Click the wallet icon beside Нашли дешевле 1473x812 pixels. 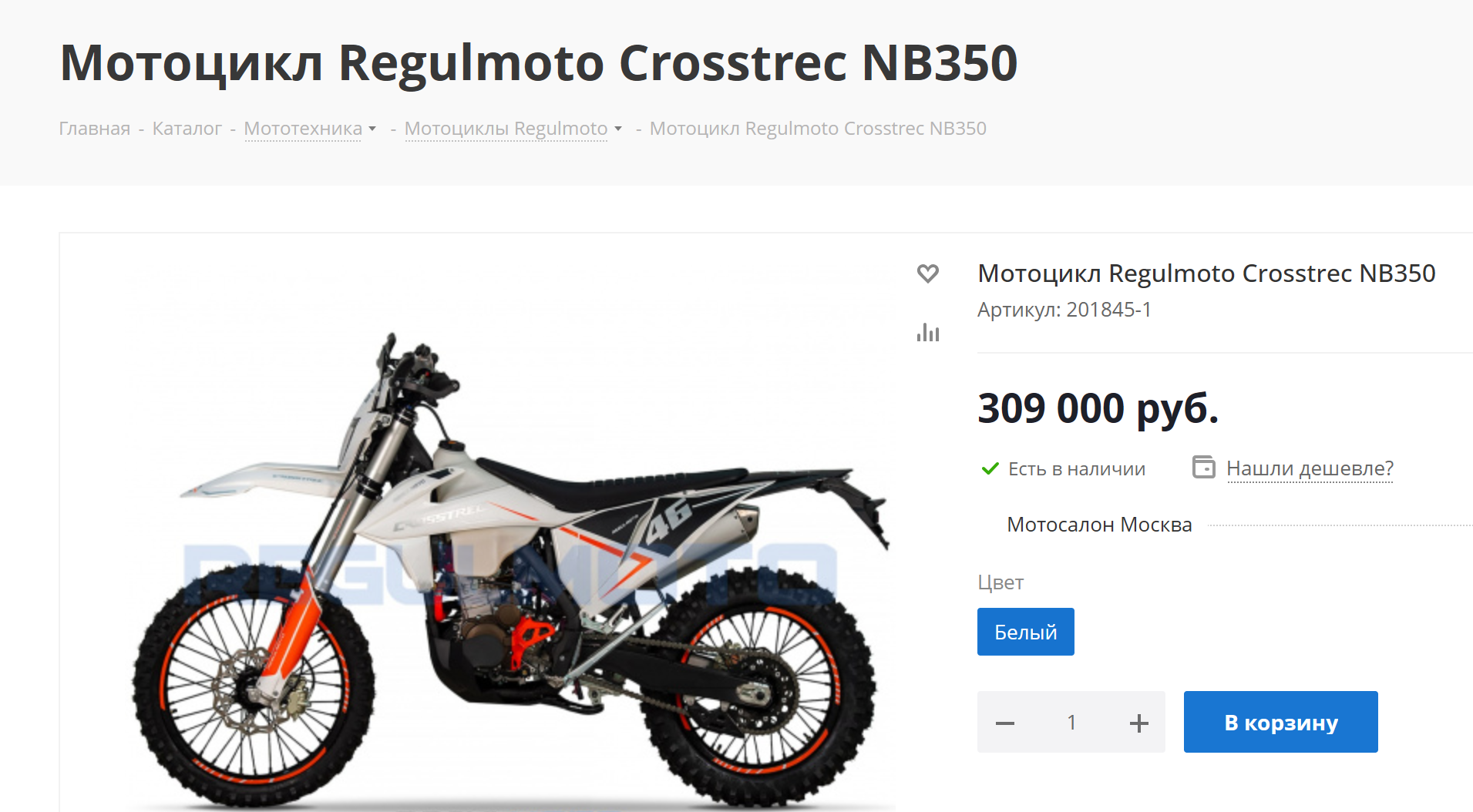click(x=1204, y=467)
